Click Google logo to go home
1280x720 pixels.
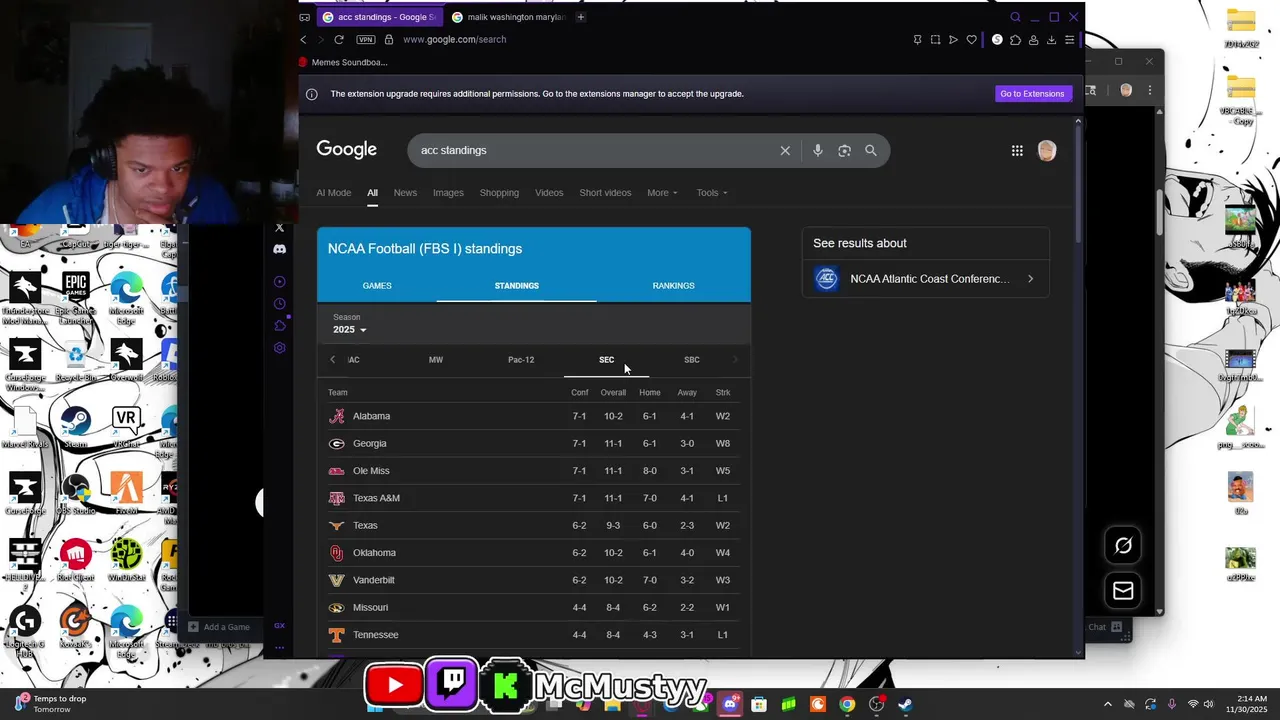(346, 150)
